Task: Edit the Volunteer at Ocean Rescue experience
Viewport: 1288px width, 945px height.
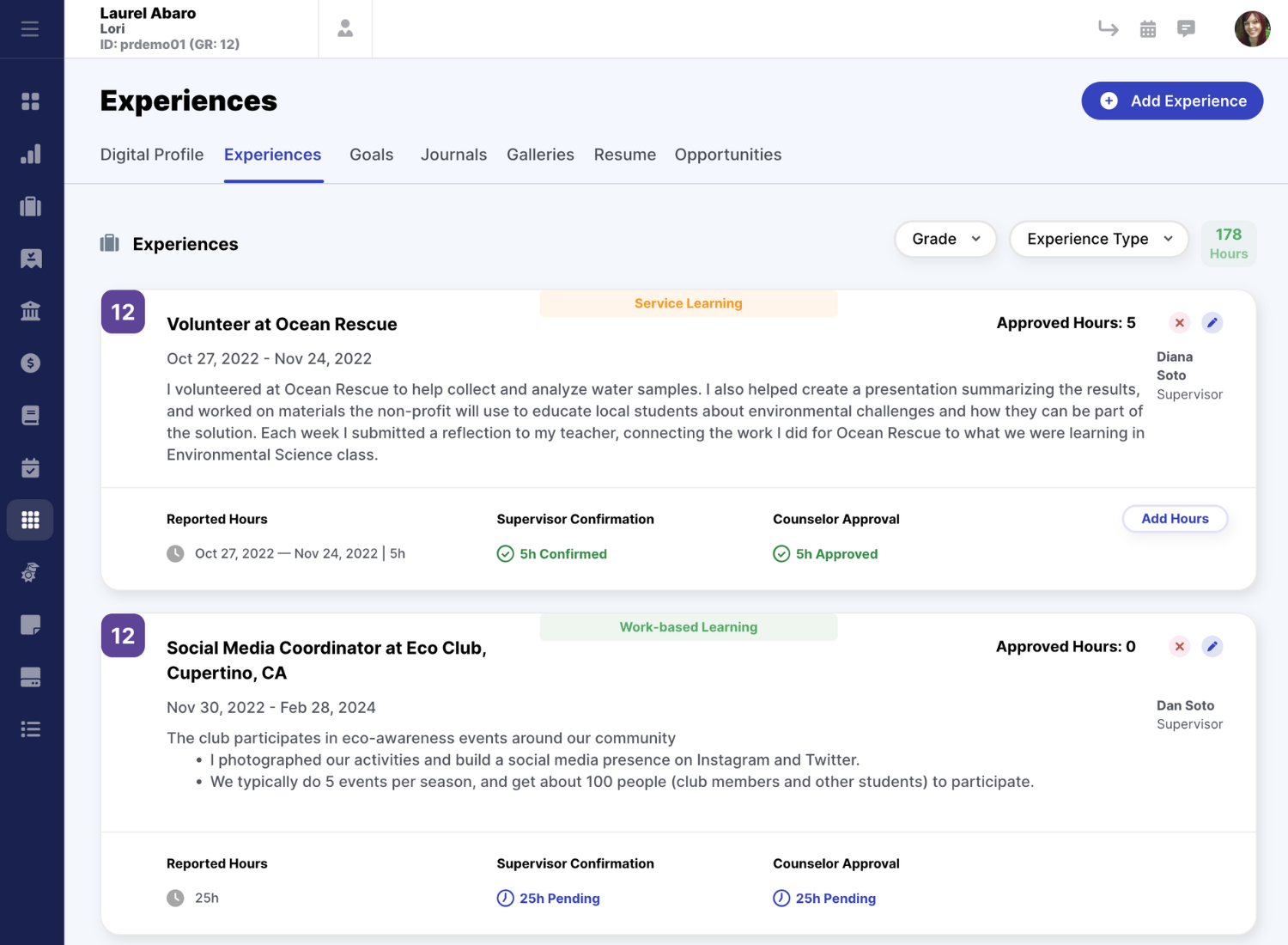Action: (1212, 323)
